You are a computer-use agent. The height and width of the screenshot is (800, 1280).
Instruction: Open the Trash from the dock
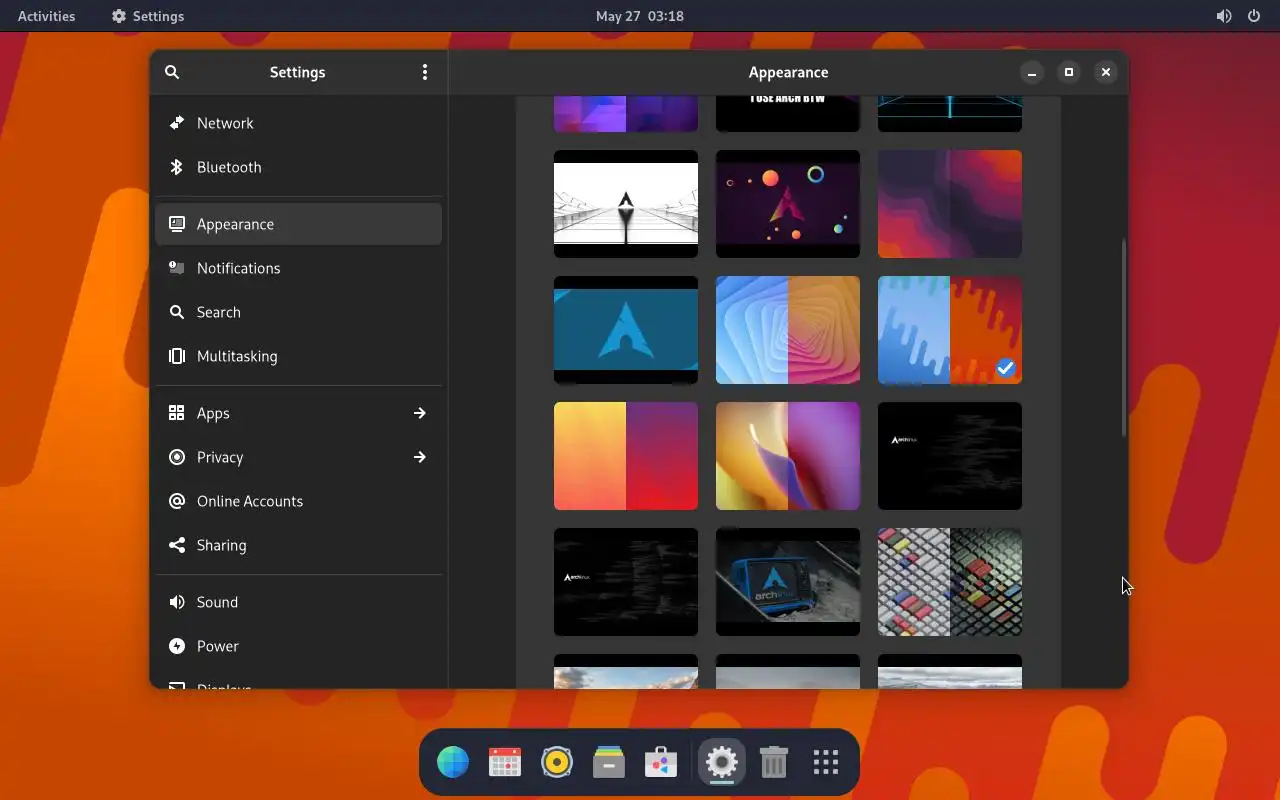pos(774,763)
